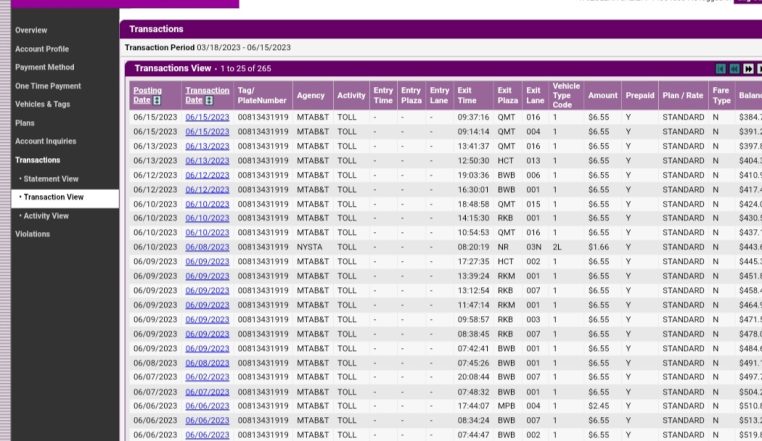Sort by Posting Date header link

[x=147, y=95]
